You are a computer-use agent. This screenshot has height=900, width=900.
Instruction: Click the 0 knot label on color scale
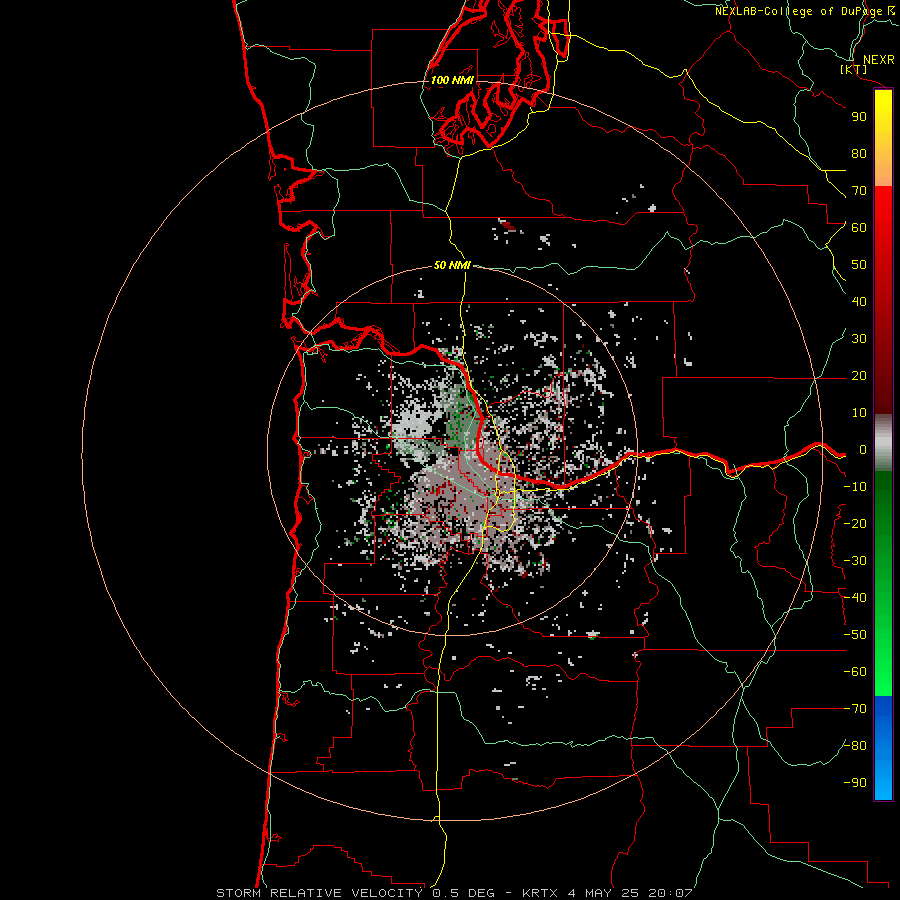point(863,450)
